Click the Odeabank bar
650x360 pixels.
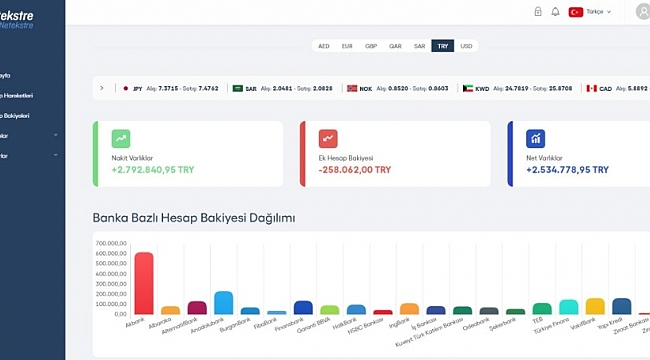[489, 311]
